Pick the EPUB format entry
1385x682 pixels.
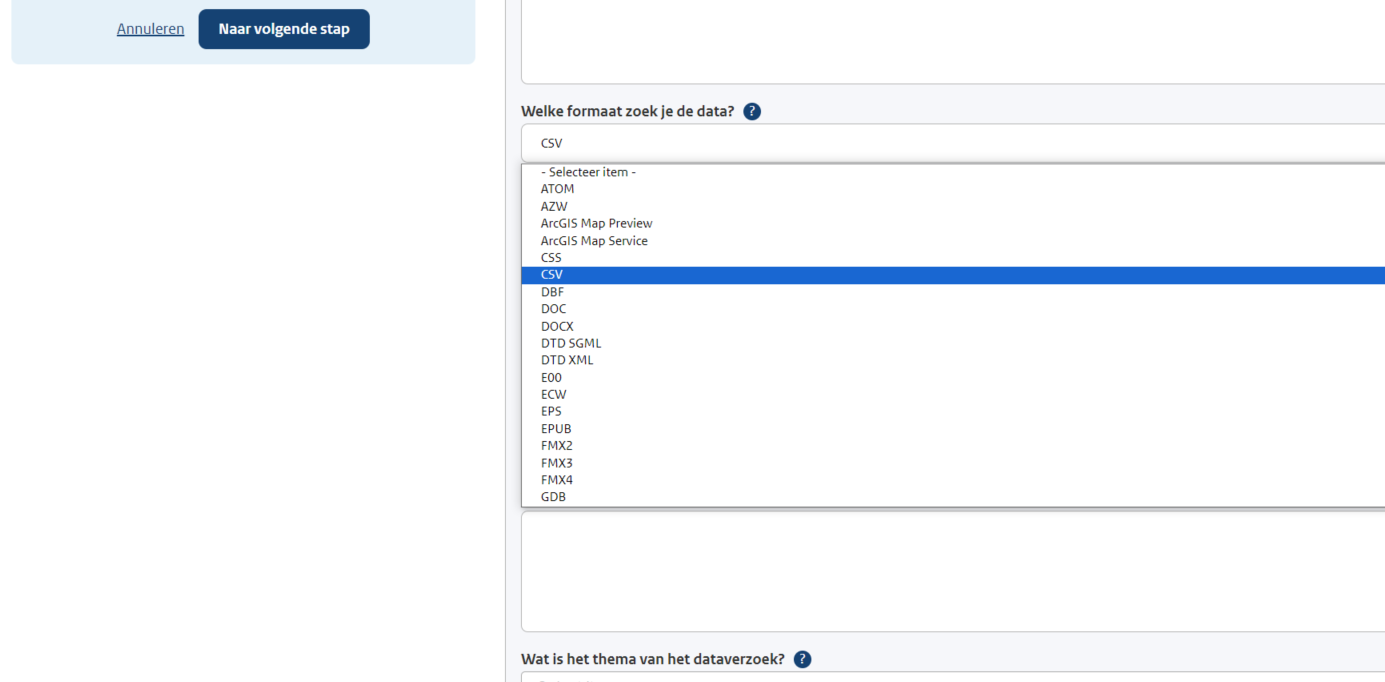[x=556, y=429]
